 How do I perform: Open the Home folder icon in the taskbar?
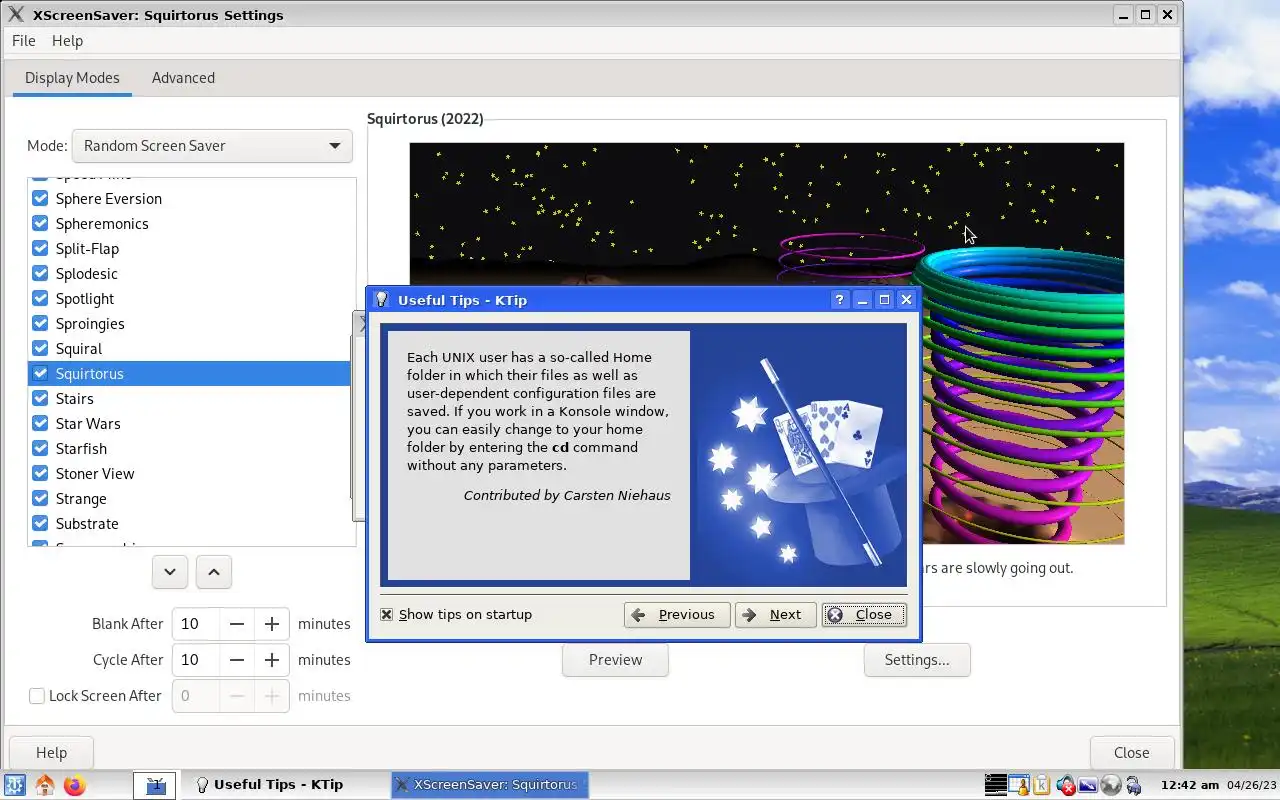45,785
